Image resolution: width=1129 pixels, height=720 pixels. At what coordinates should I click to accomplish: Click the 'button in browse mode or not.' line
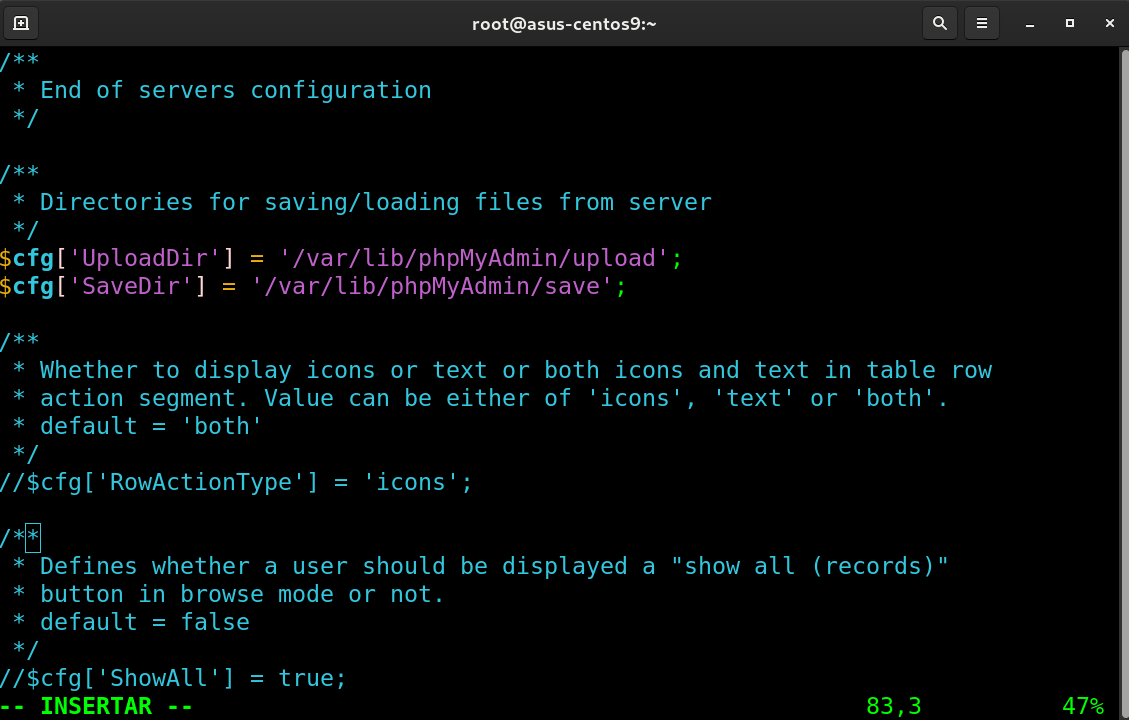tap(229, 594)
